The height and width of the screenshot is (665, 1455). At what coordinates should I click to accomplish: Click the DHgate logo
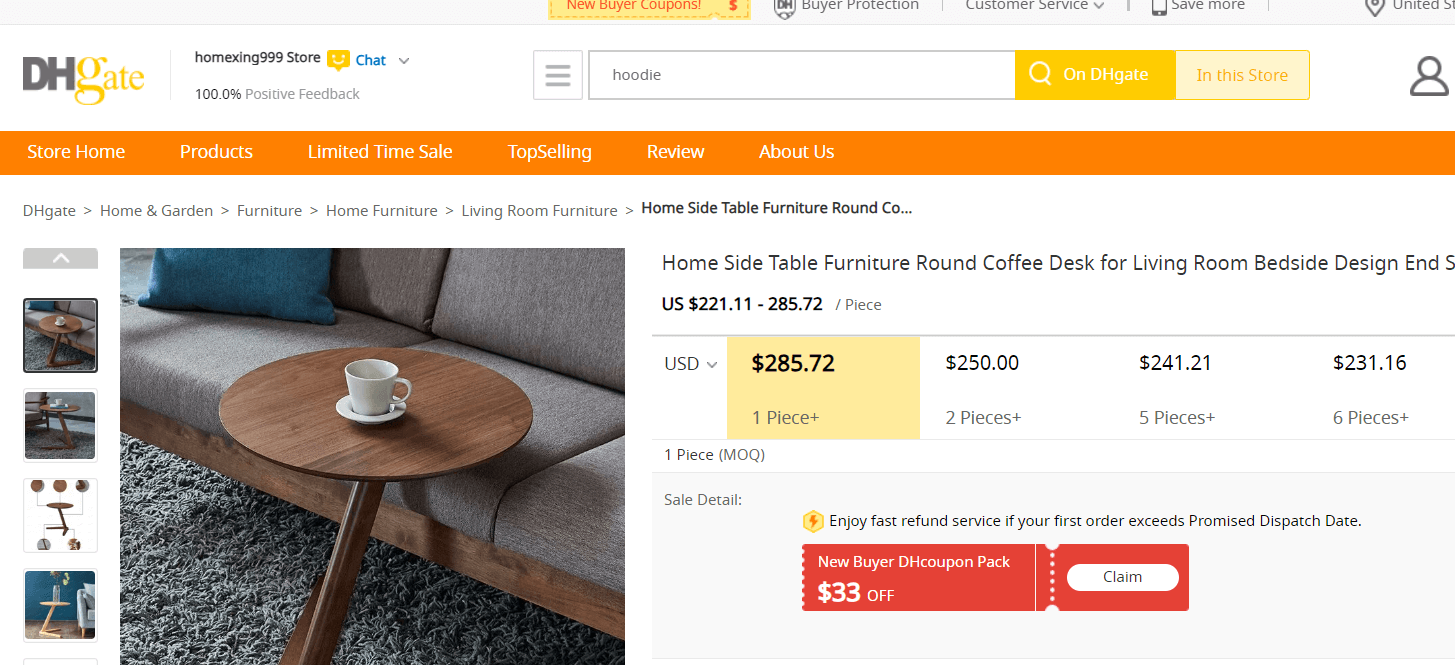pyautogui.click(x=83, y=77)
